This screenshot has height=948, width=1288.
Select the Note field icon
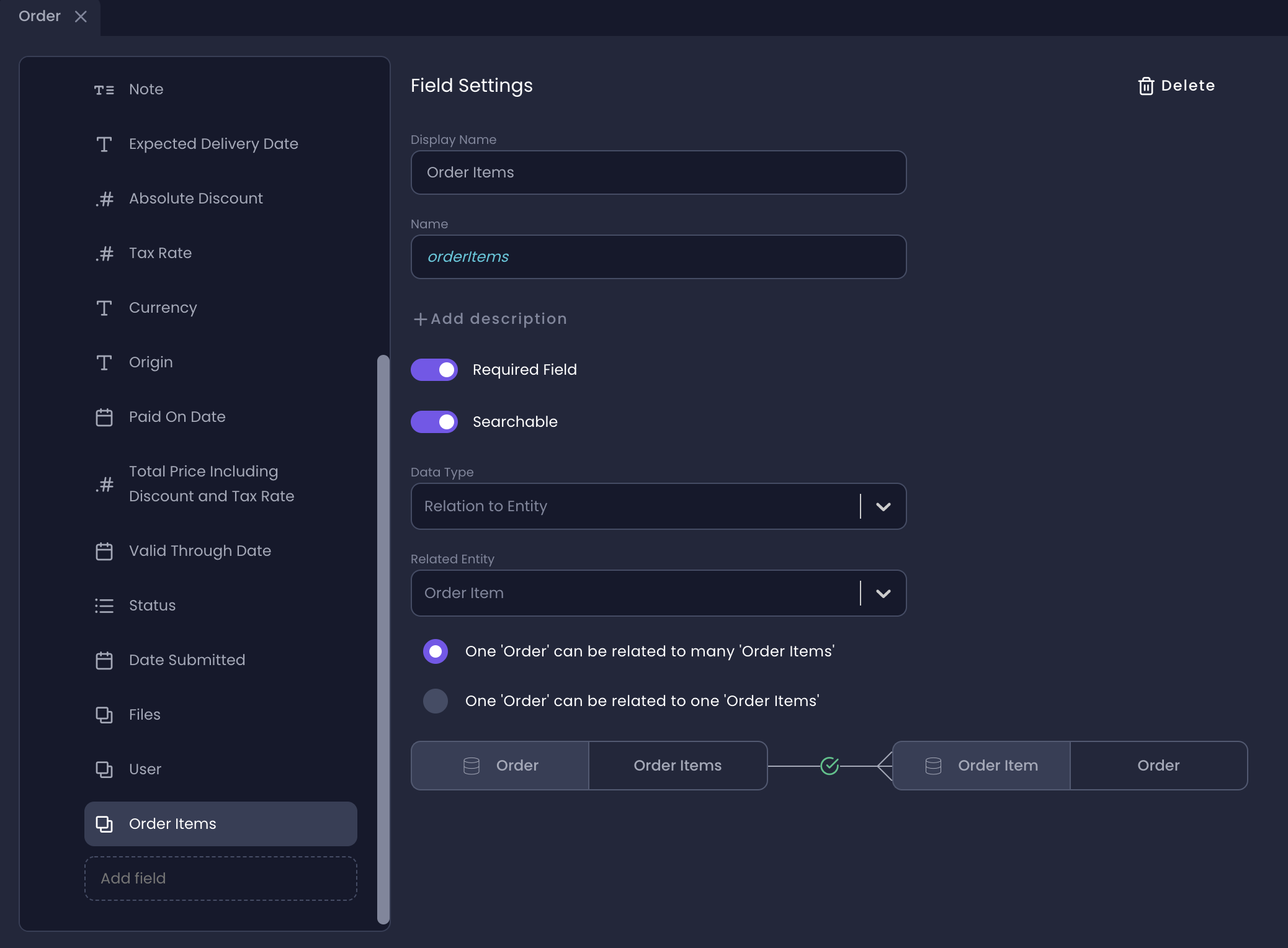[104, 89]
